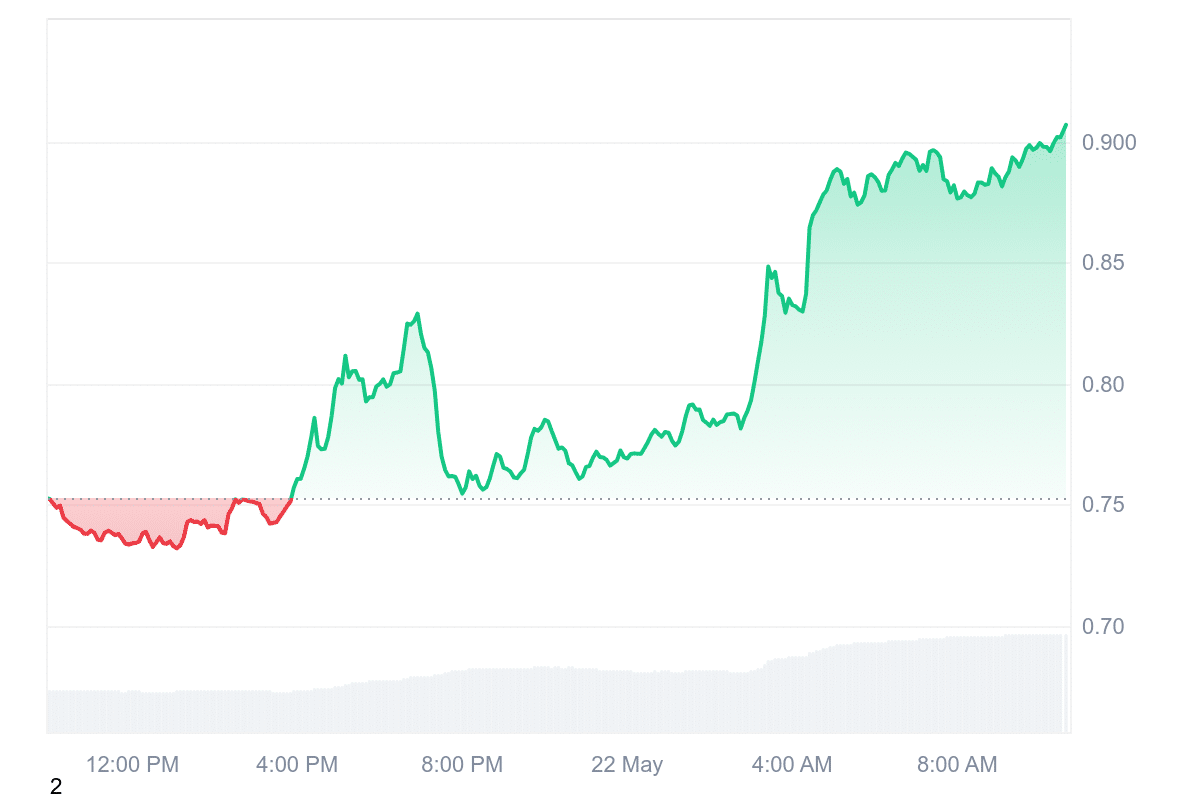Click the 0.75 price axis label
The image size is (1200, 800).
click(x=1104, y=505)
